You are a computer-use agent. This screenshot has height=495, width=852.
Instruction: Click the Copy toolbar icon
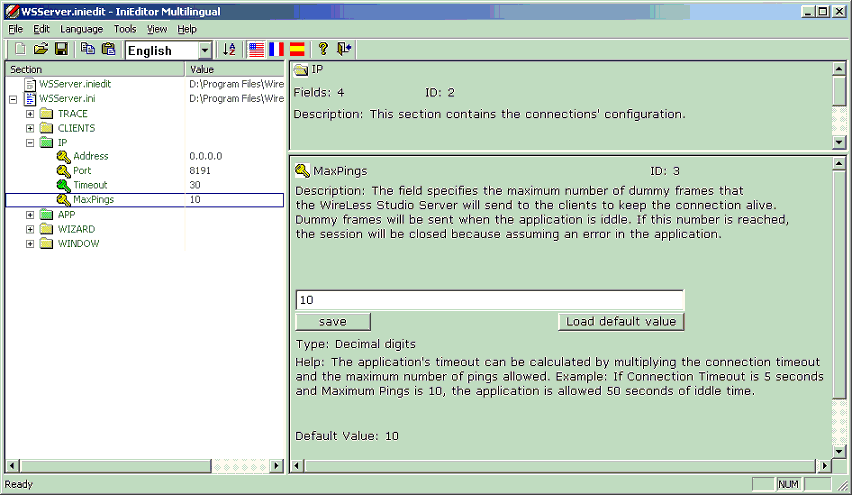[x=88, y=49]
